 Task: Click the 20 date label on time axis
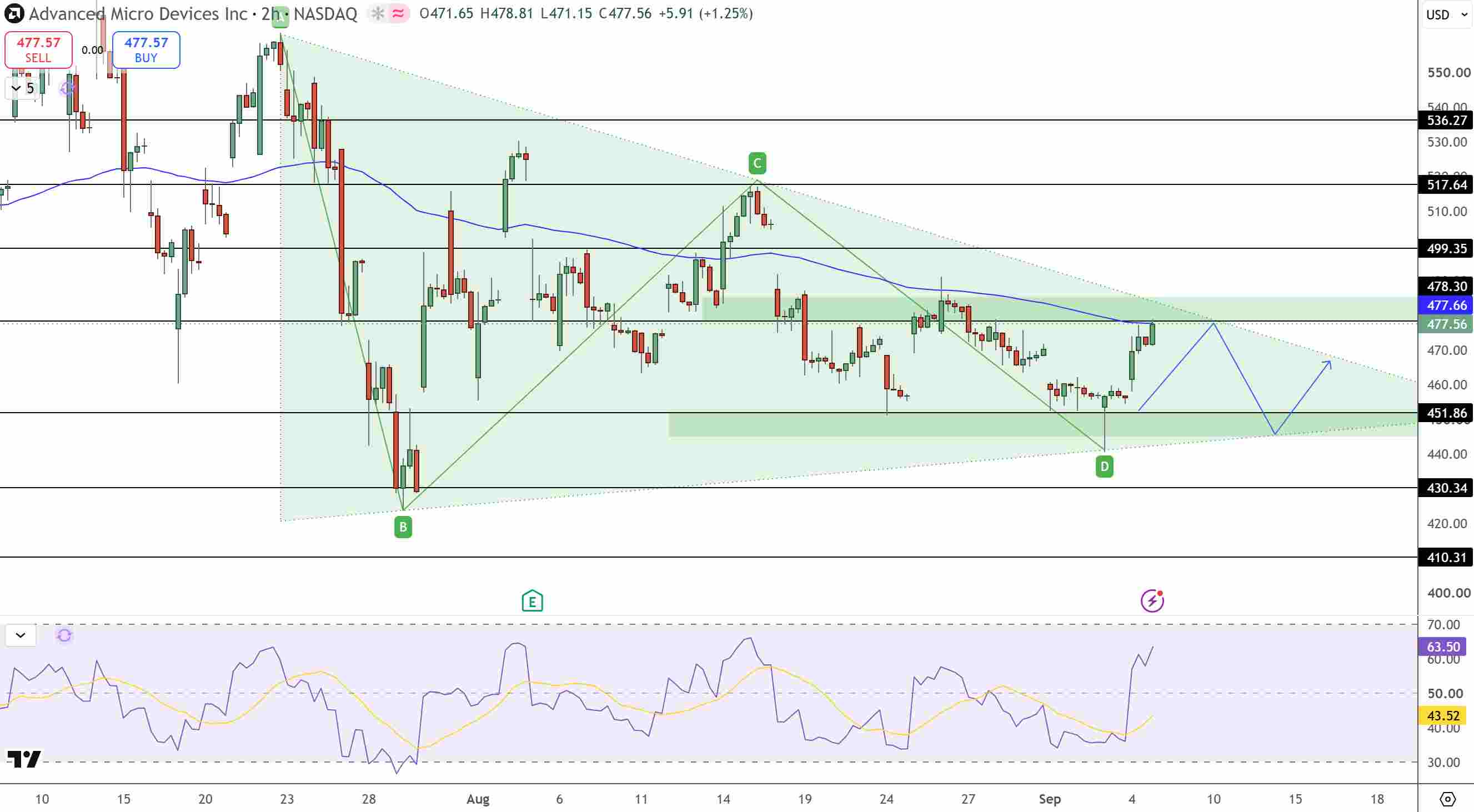(x=205, y=799)
